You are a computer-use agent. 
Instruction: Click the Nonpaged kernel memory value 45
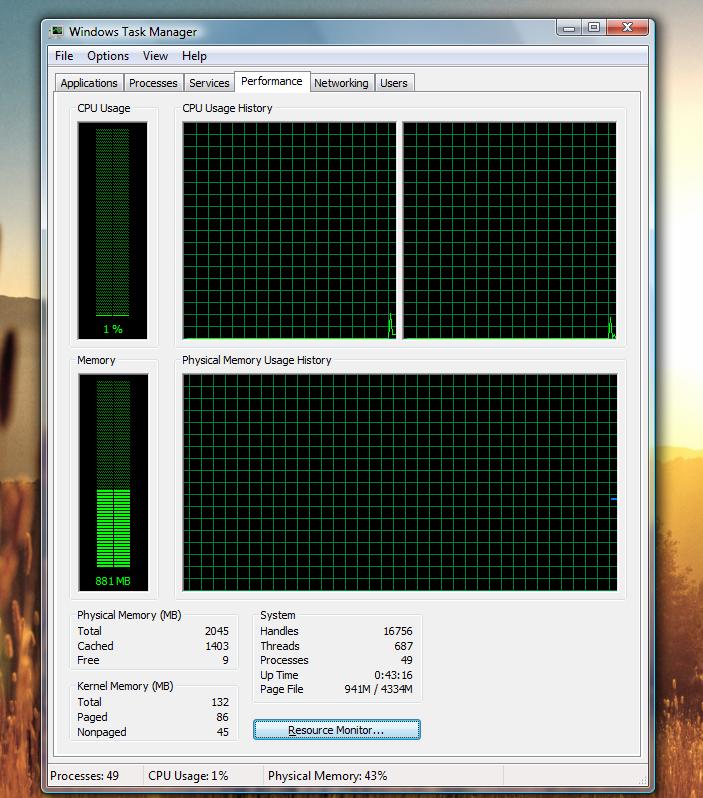(222, 732)
